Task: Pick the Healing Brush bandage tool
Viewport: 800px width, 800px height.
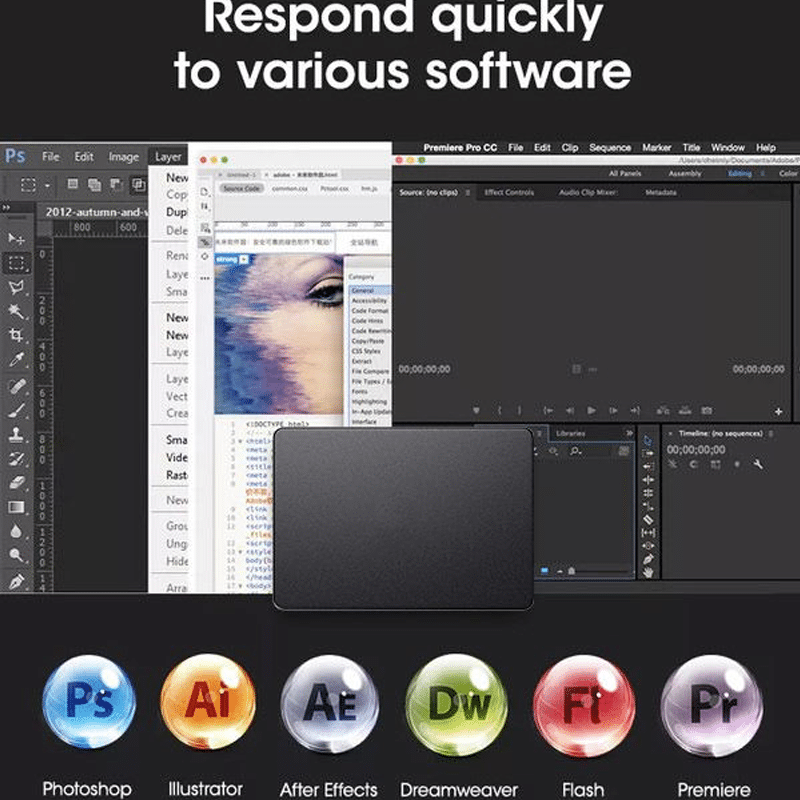Action: click(16, 386)
